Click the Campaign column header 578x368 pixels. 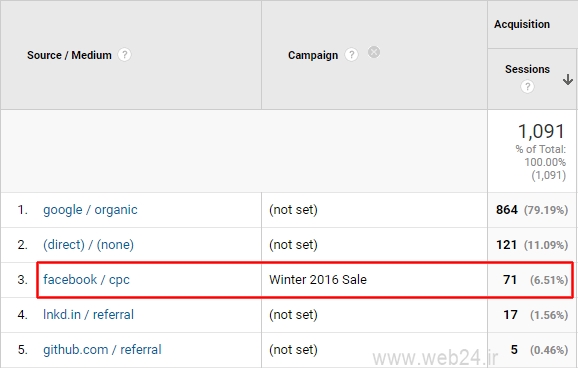tap(313, 55)
